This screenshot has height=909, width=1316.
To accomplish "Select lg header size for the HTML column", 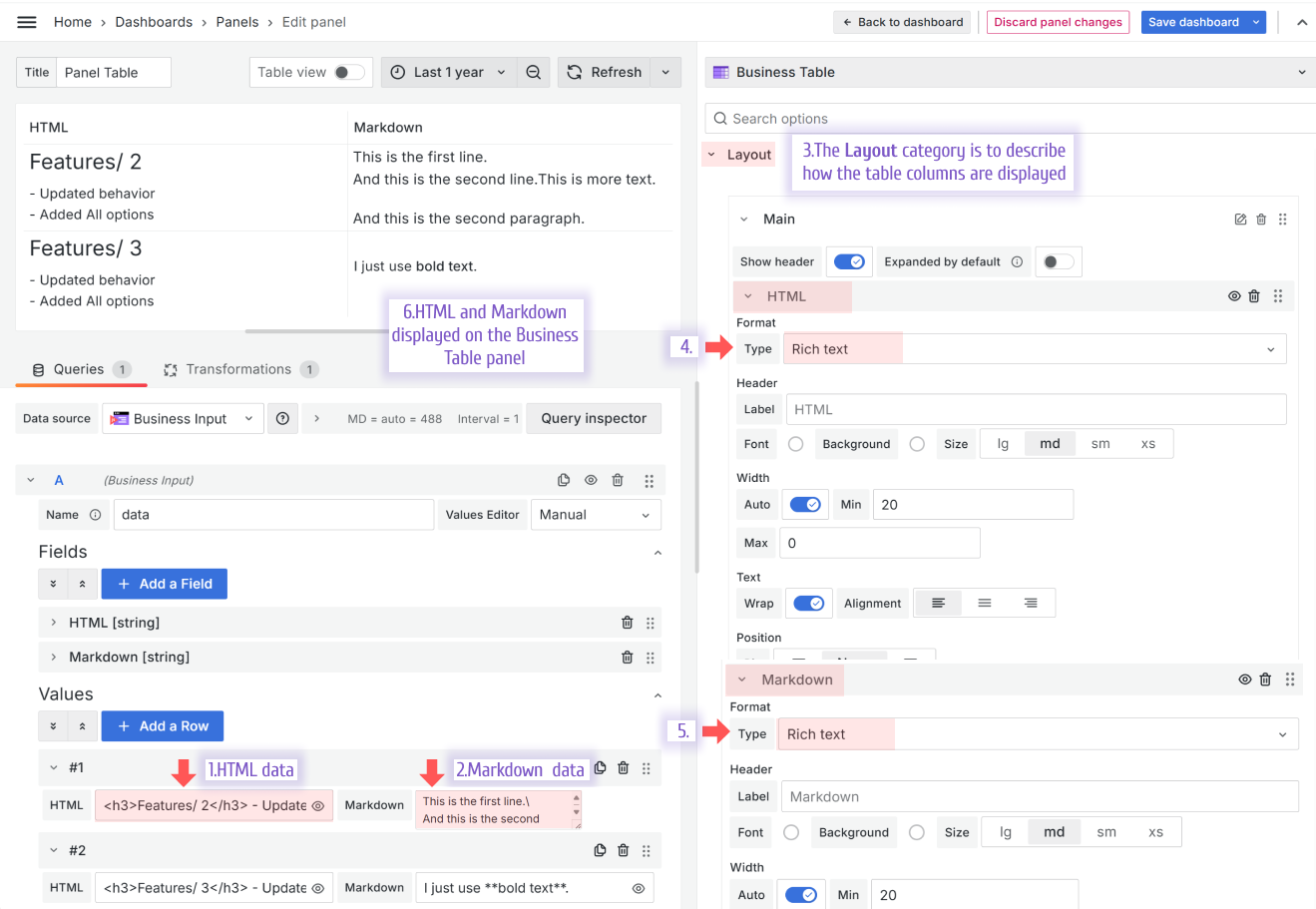I will tap(1003, 444).
